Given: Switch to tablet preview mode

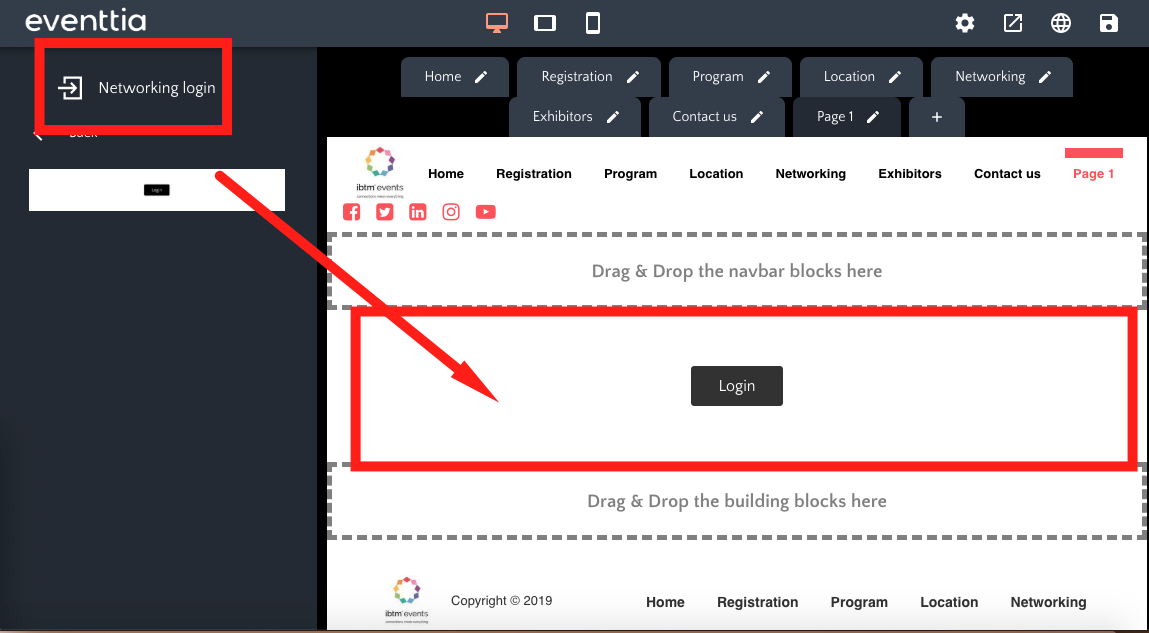Looking at the screenshot, I should point(545,23).
